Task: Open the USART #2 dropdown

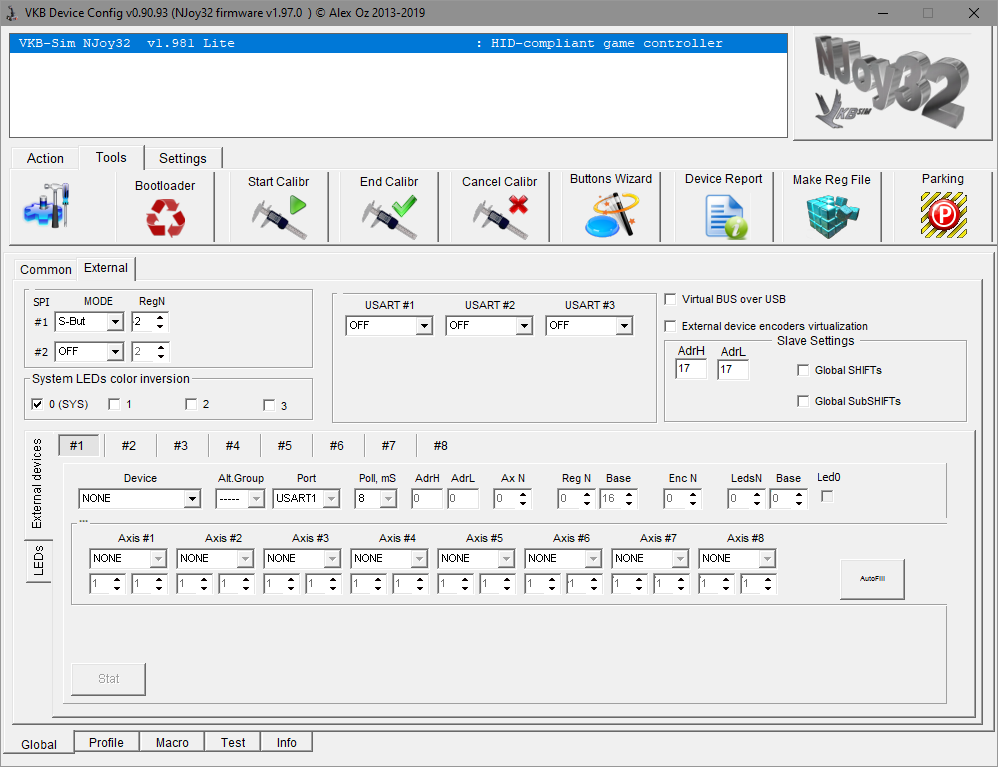Action: click(x=524, y=326)
